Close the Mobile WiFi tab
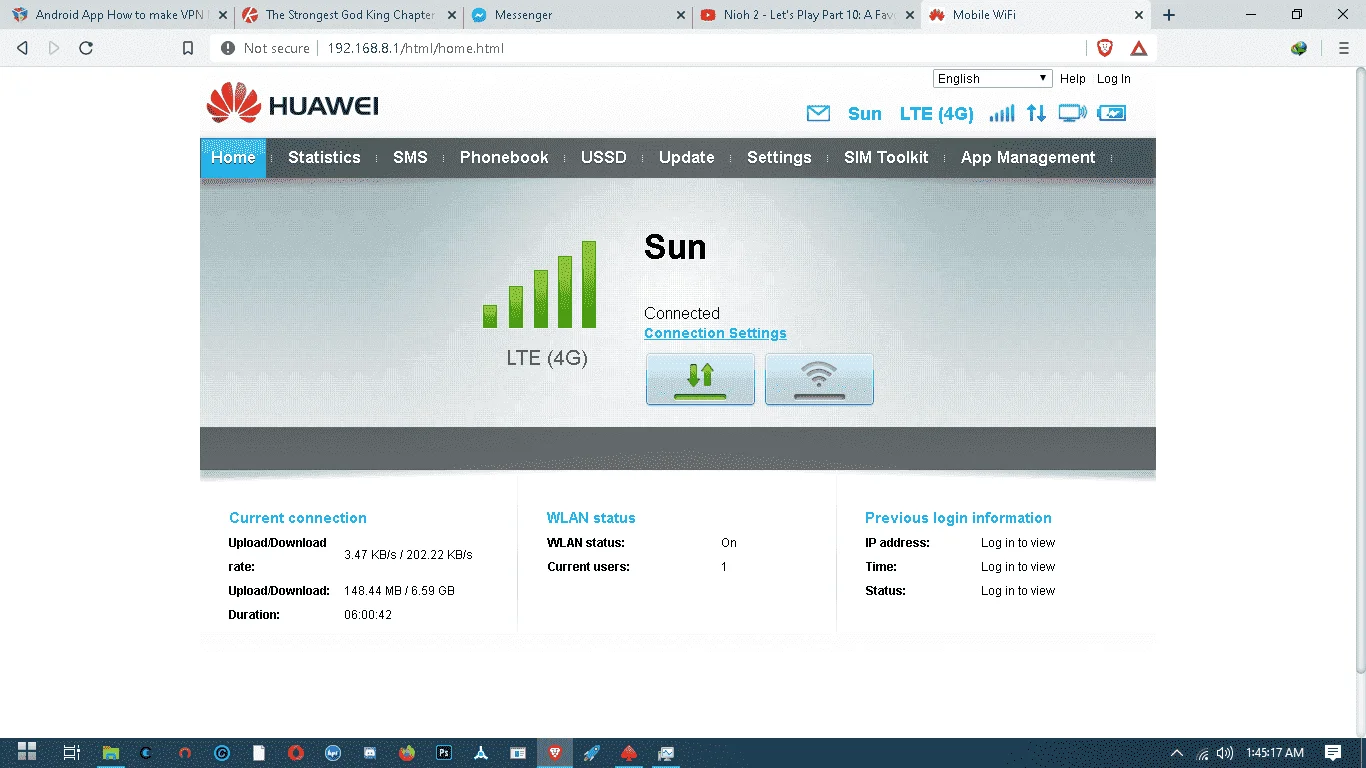 point(1139,15)
